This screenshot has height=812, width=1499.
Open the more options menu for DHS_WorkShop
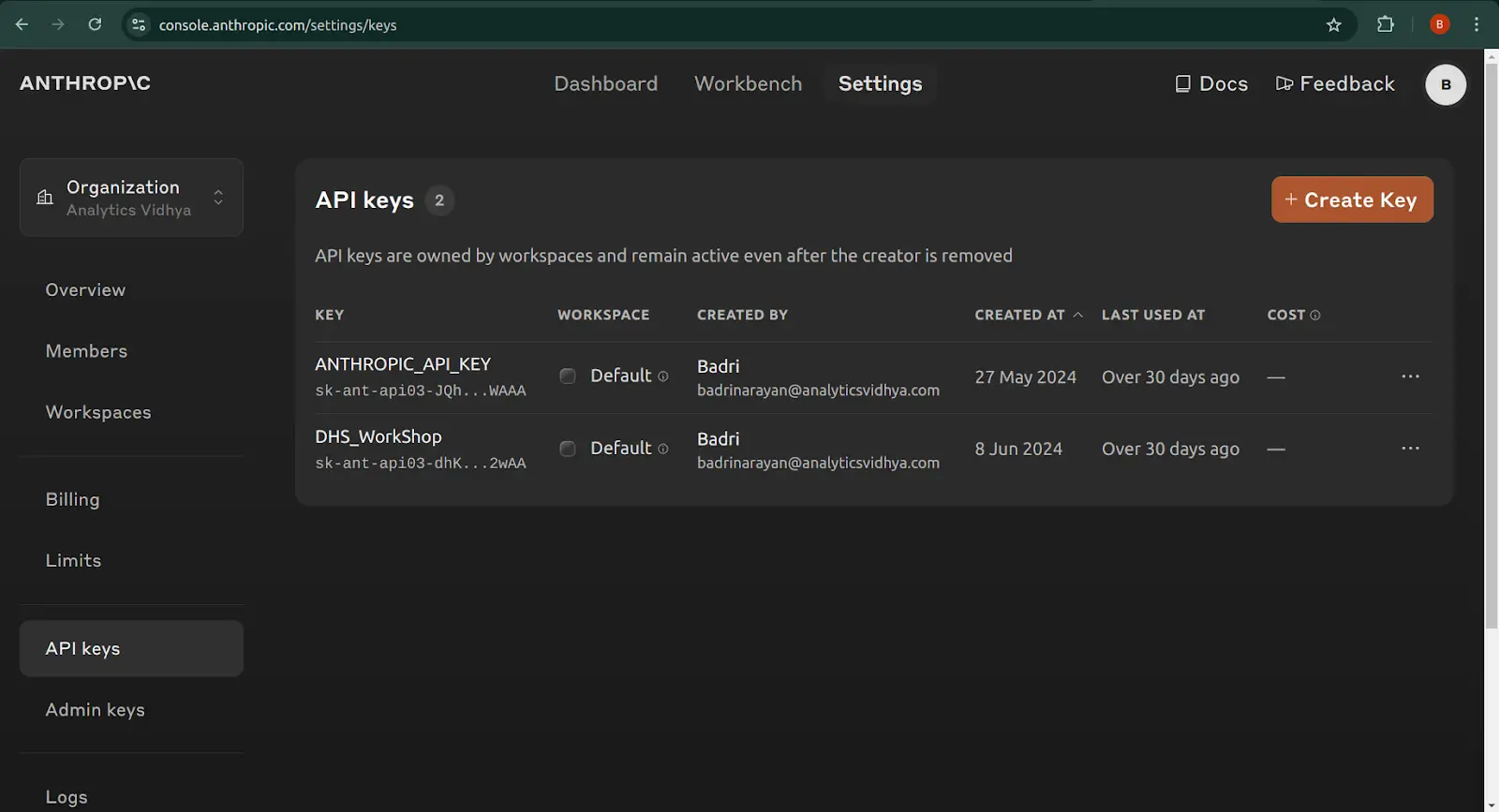[1410, 448]
